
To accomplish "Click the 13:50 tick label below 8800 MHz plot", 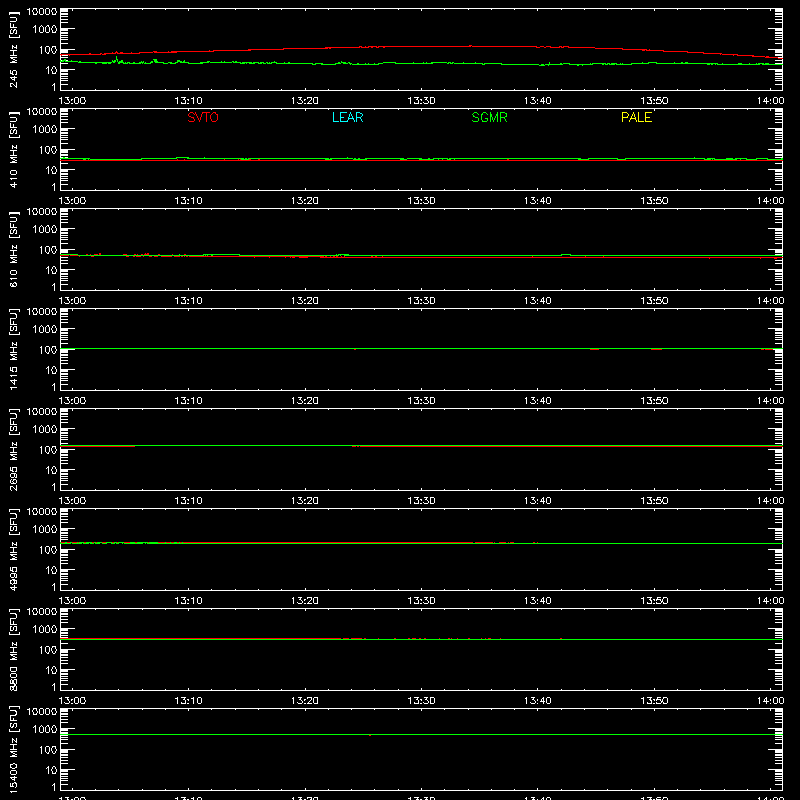I will click(654, 701).
